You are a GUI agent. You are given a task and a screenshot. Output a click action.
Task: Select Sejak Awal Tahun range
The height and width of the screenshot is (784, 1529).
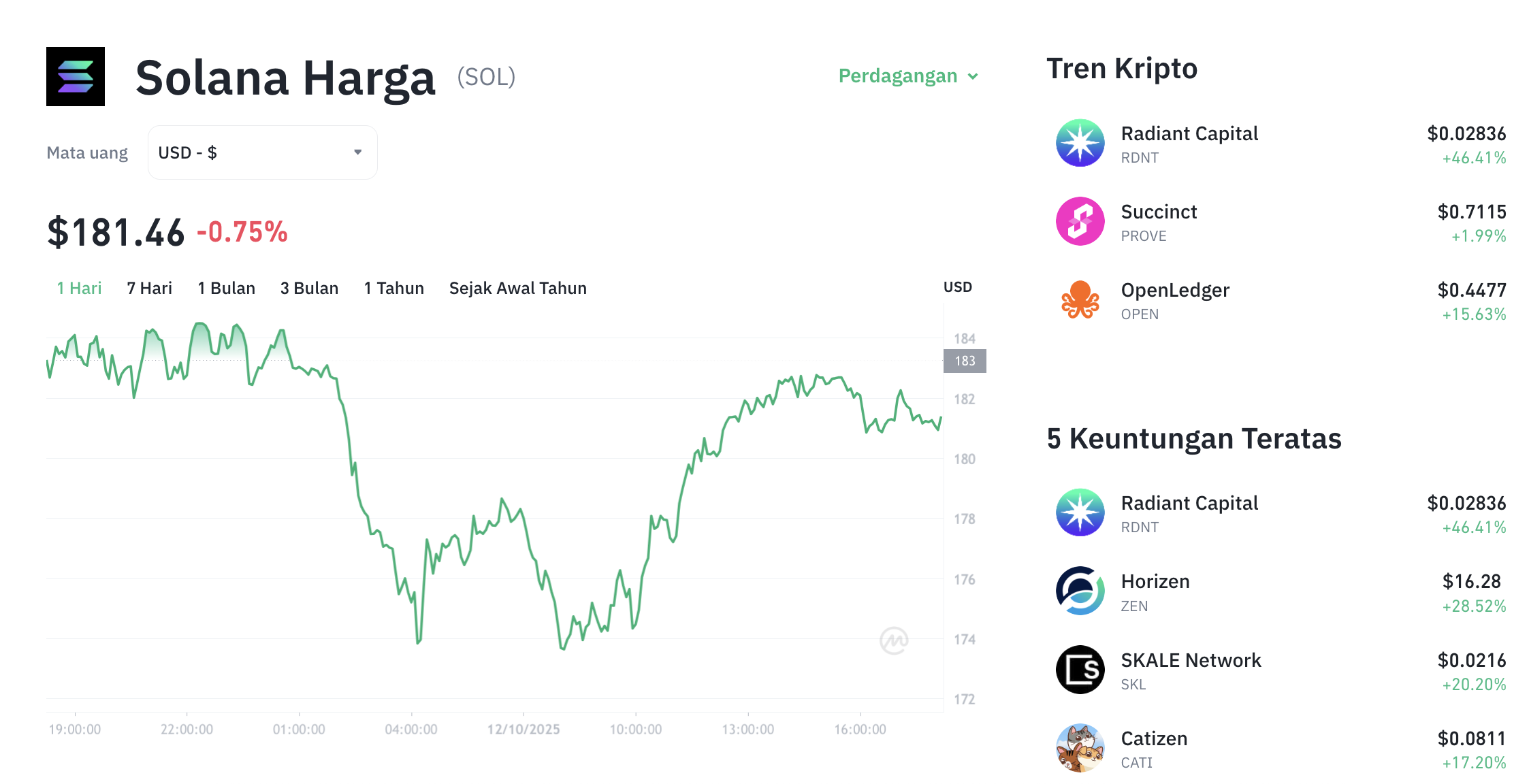coord(517,289)
